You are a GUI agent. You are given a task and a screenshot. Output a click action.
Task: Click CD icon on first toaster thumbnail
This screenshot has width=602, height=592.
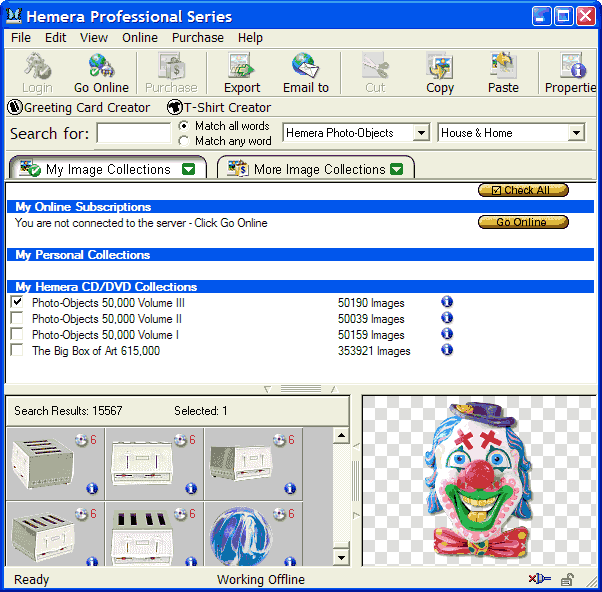81,440
